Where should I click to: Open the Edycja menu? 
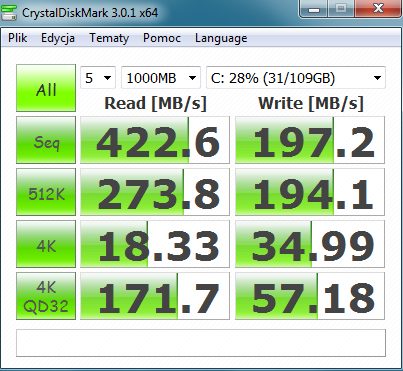point(58,38)
